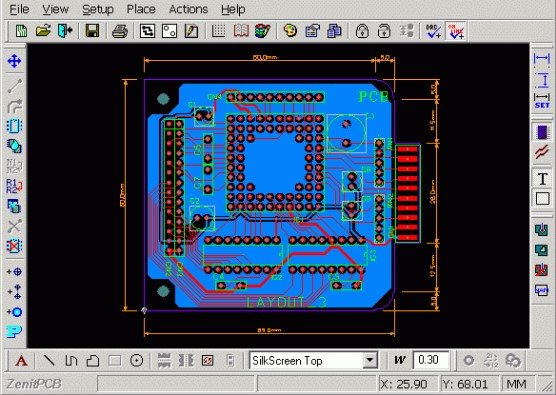Toggle the T text mode button
This screenshot has height=395, width=556.
(x=542, y=178)
